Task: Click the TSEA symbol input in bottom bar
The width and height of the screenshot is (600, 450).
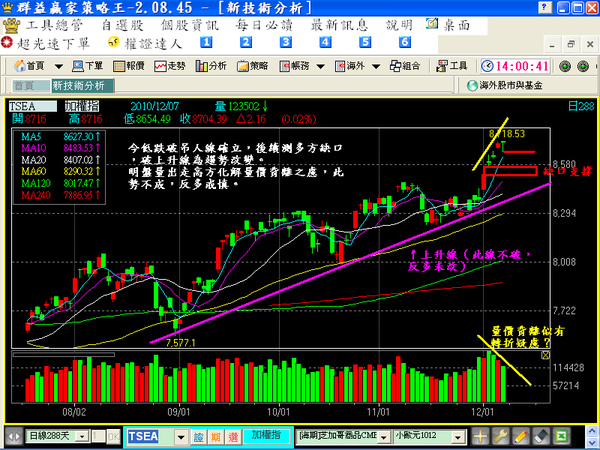Action: [151, 436]
